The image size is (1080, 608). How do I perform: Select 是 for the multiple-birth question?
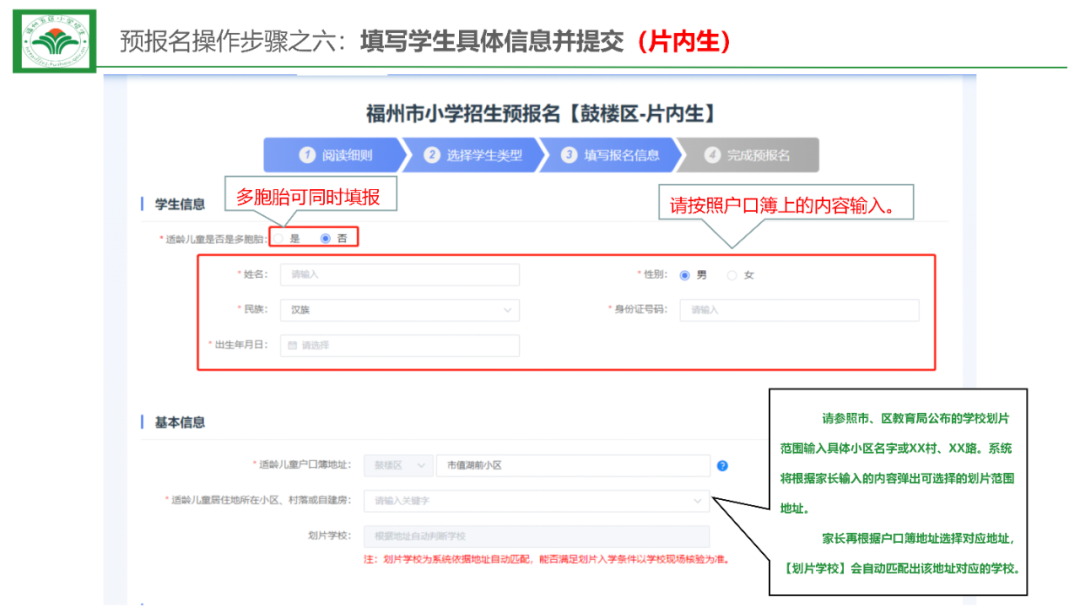(284, 239)
